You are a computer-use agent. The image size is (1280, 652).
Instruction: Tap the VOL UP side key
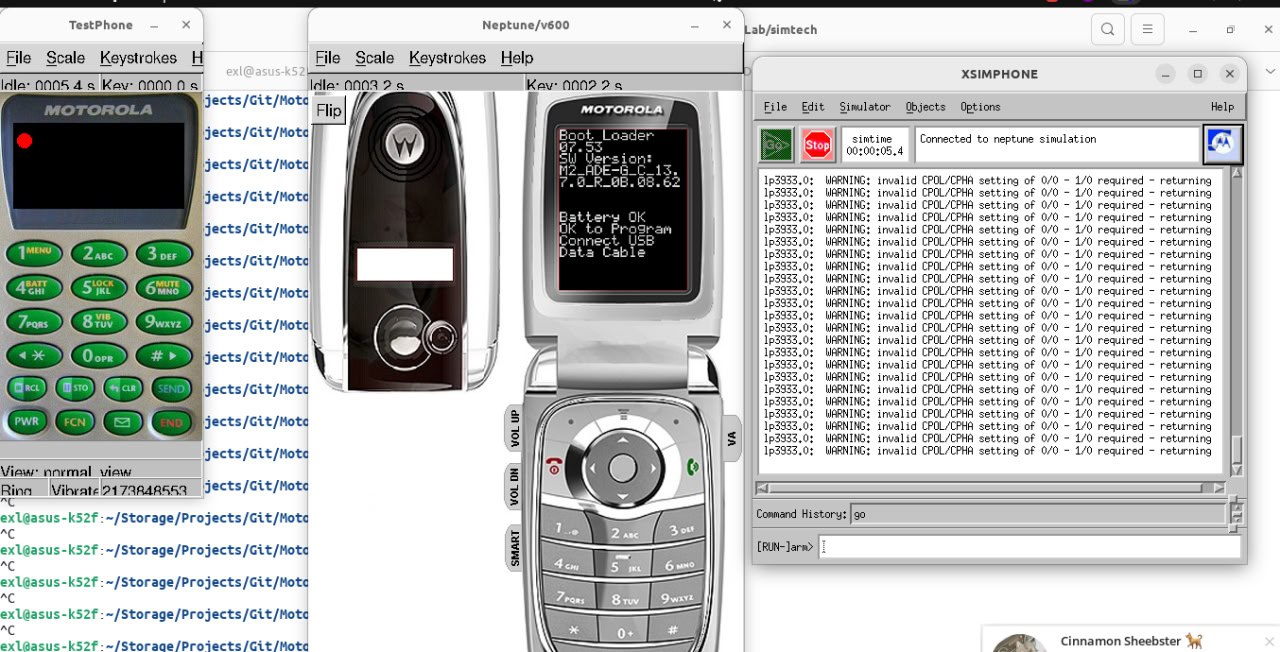coord(515,427)
